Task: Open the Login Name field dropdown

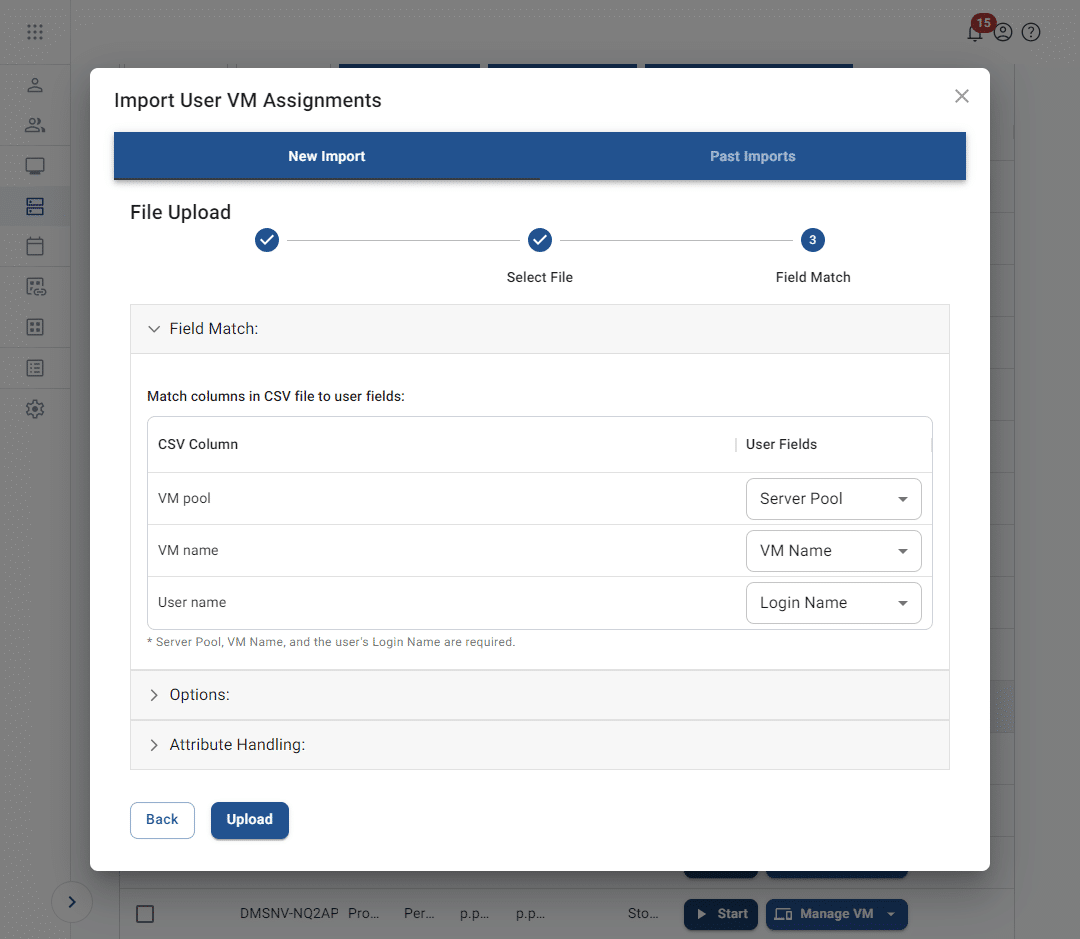Action: click(833, 603)
